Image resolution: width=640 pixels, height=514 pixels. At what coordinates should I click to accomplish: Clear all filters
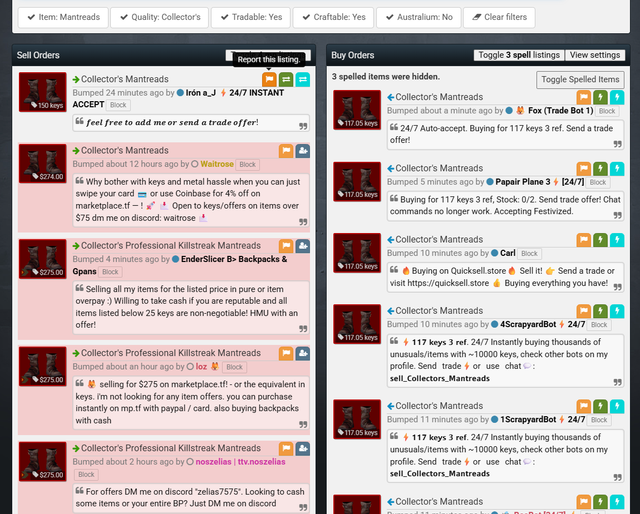click(x=499, y=17)
